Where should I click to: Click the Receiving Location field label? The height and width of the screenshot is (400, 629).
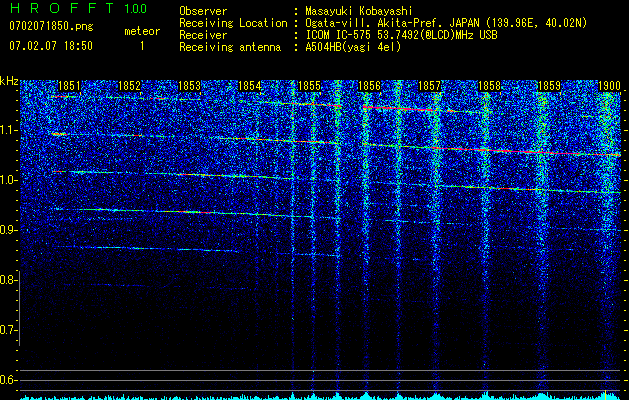coord(233,23)
